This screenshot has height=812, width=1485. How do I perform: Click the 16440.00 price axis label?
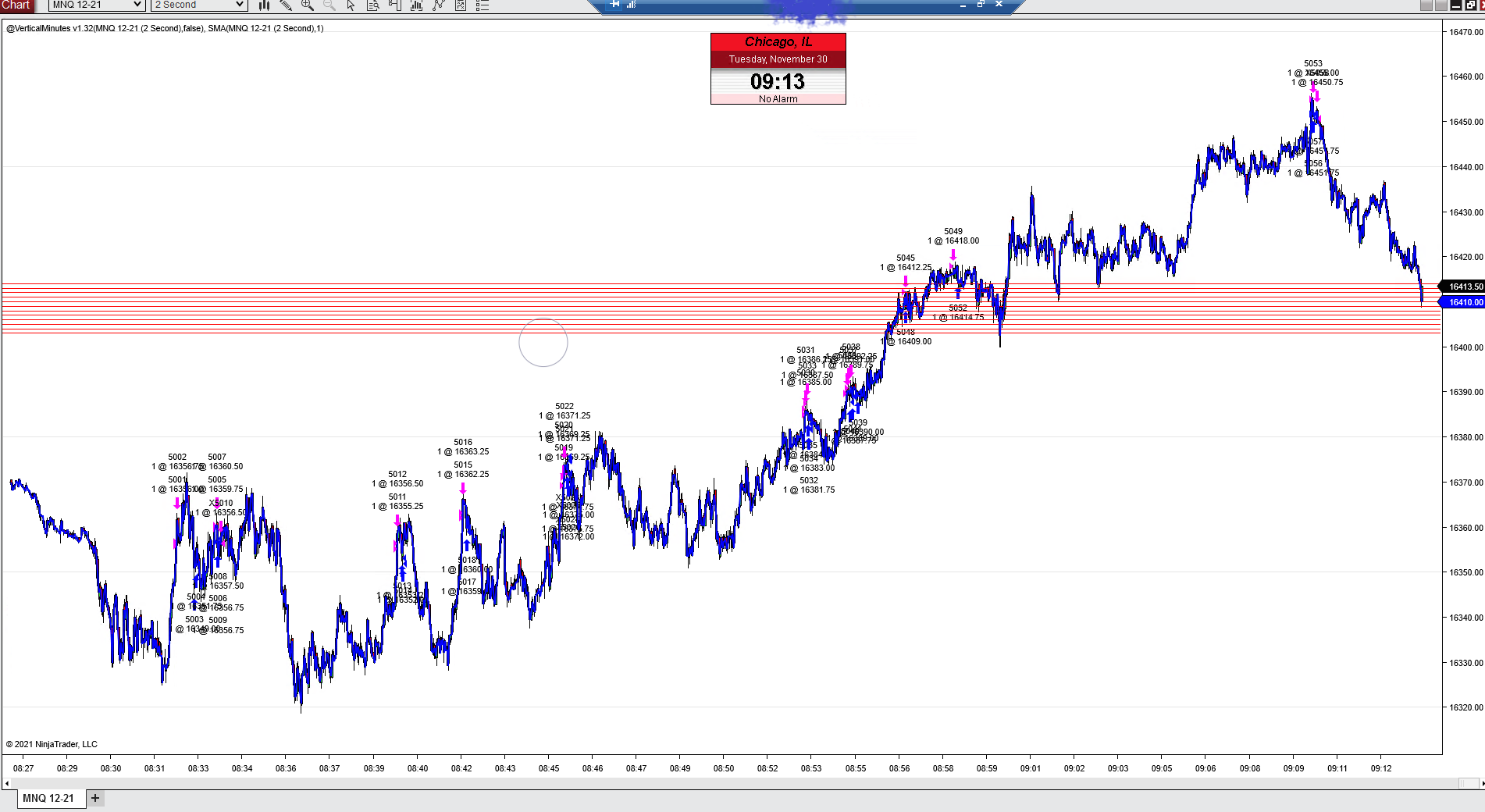coord(1465,167)
